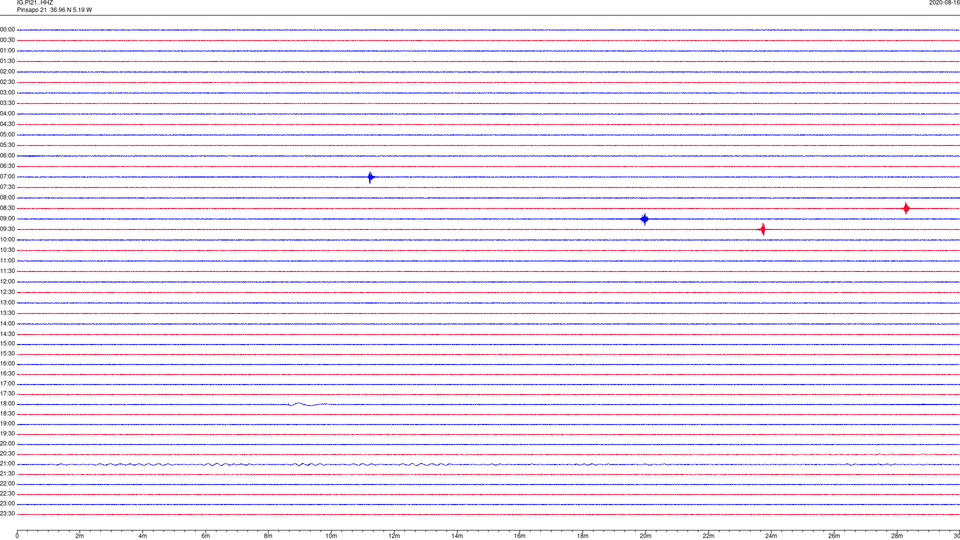This screenshot has height=540, width=960.
Task: Select the '20:30' time label
Action: click(7, 454)
